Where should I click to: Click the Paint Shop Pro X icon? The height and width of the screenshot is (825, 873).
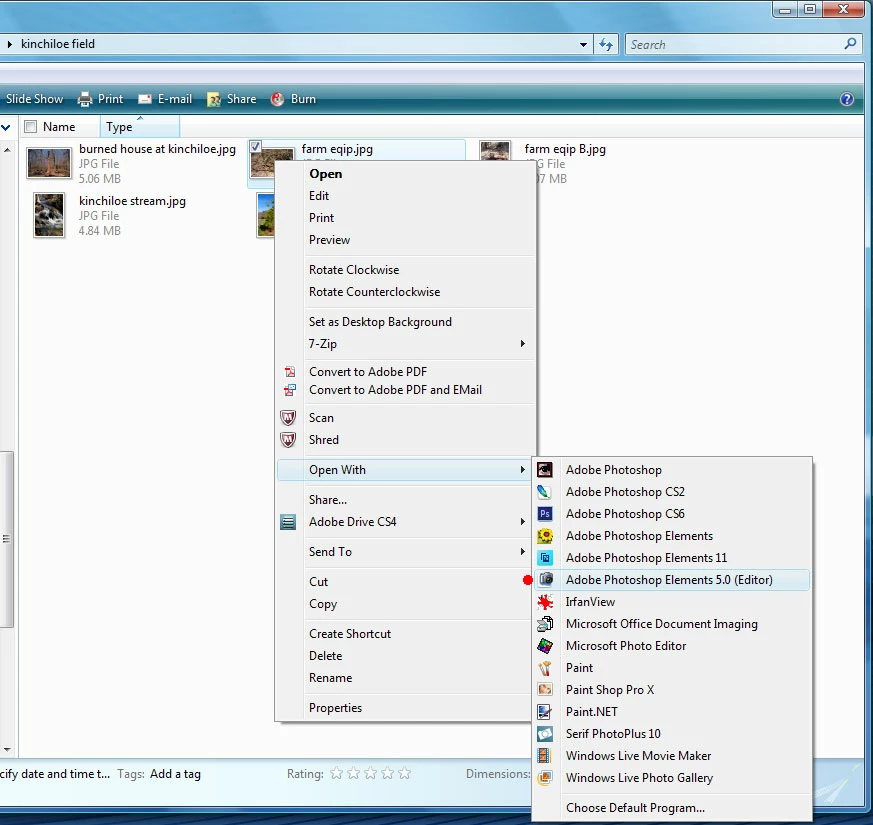(545, 690)
